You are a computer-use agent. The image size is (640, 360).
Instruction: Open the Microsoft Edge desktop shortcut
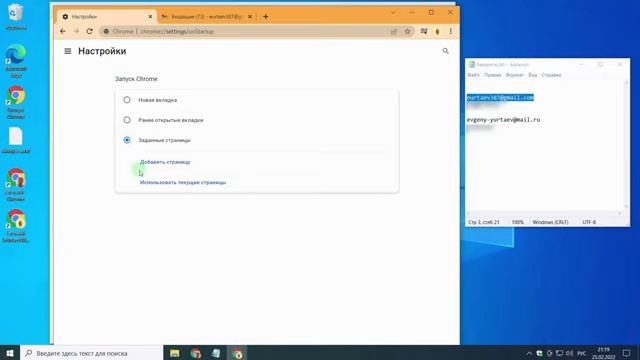point(16,61)
